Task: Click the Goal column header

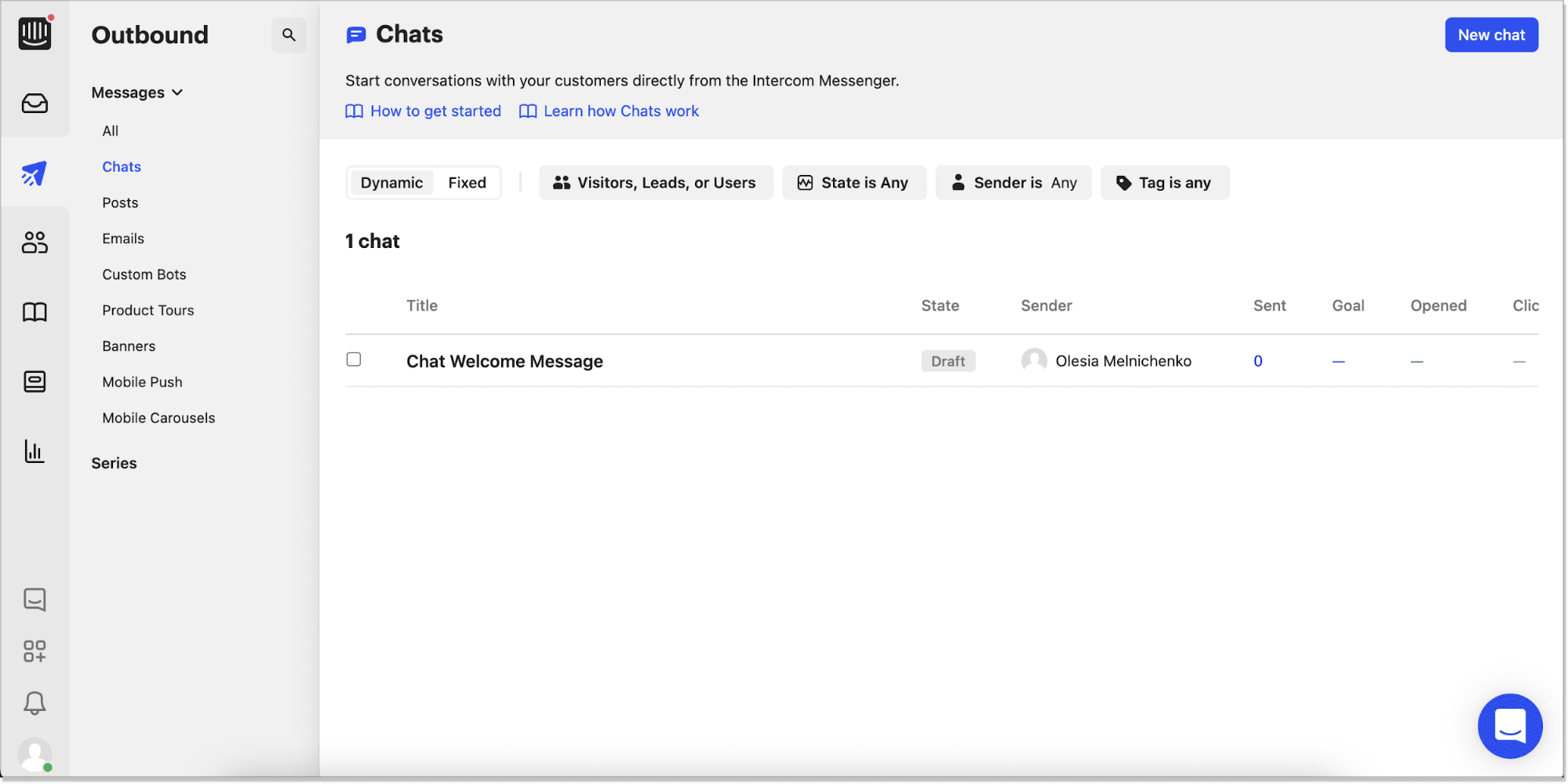Action: click(x=1348, y=306)
